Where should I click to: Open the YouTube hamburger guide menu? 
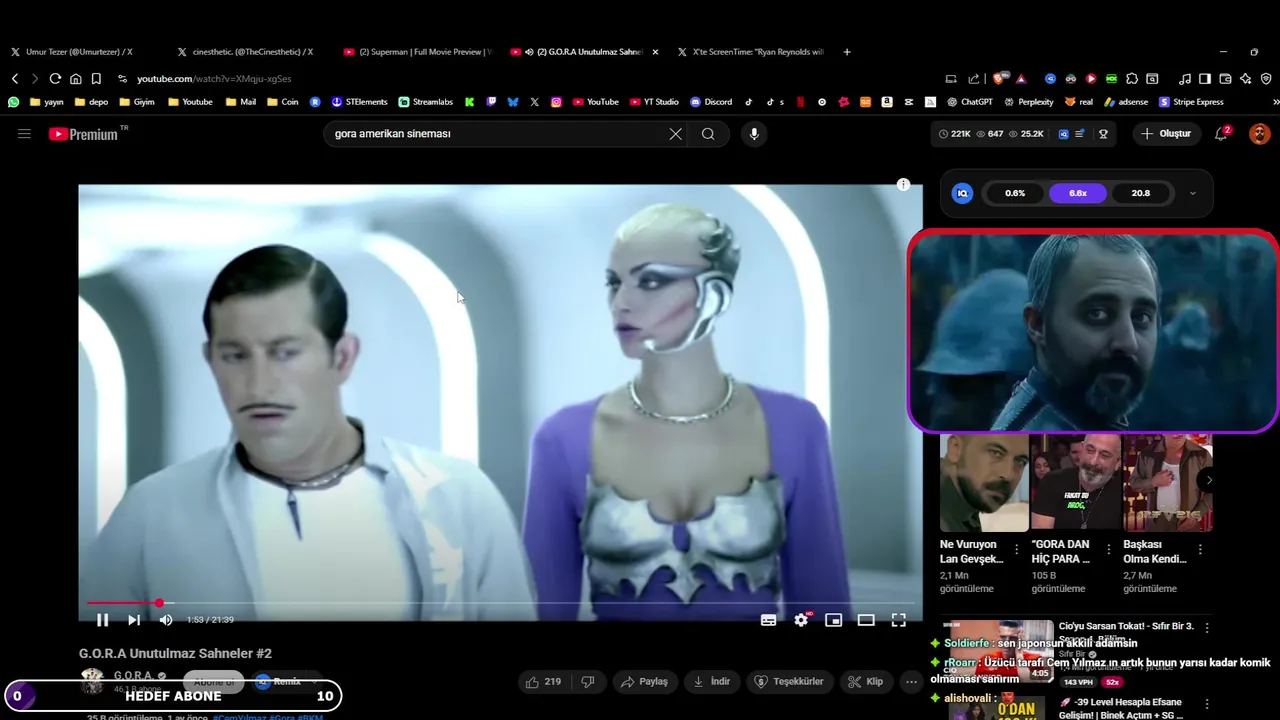(24, 133)
